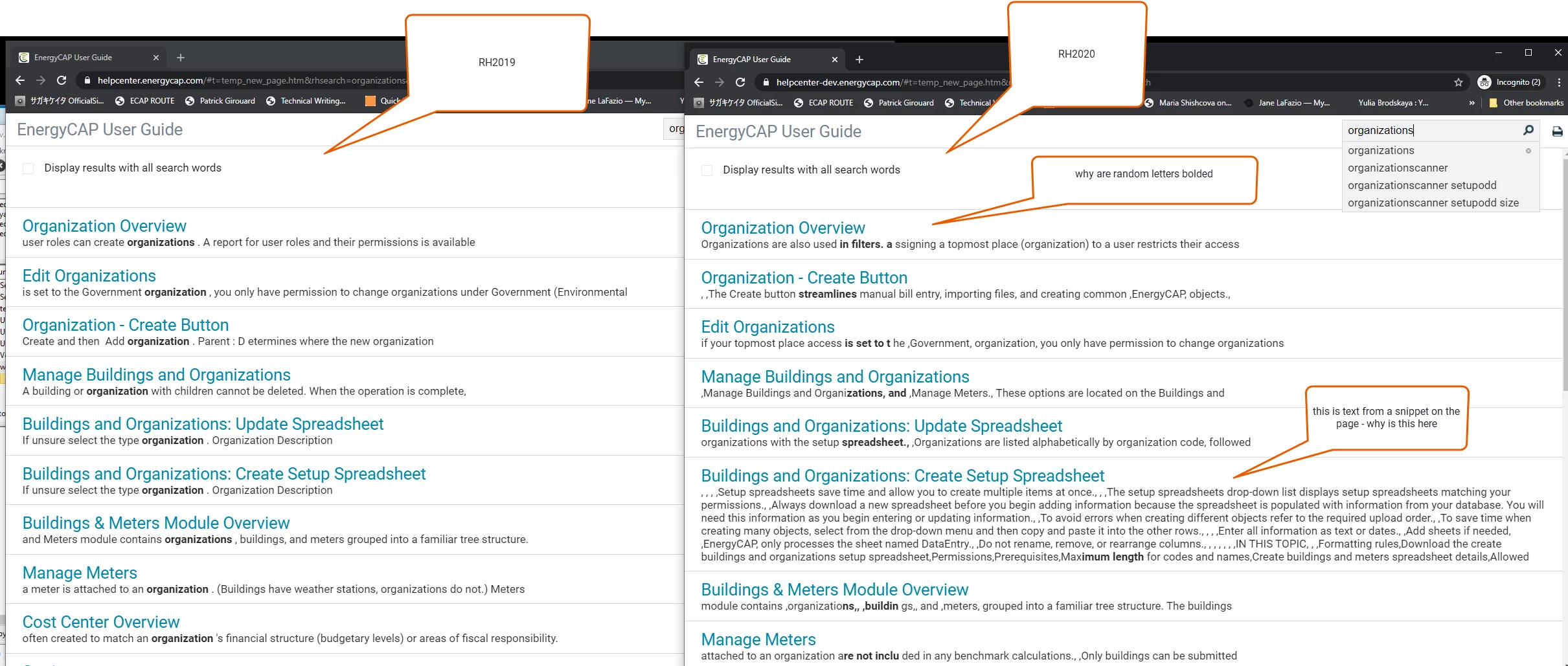Image resolution: width=1568 pixels, height=666 pixels.
Task: Click forward arrow in right browser window
Action: (x=720, y=82)
